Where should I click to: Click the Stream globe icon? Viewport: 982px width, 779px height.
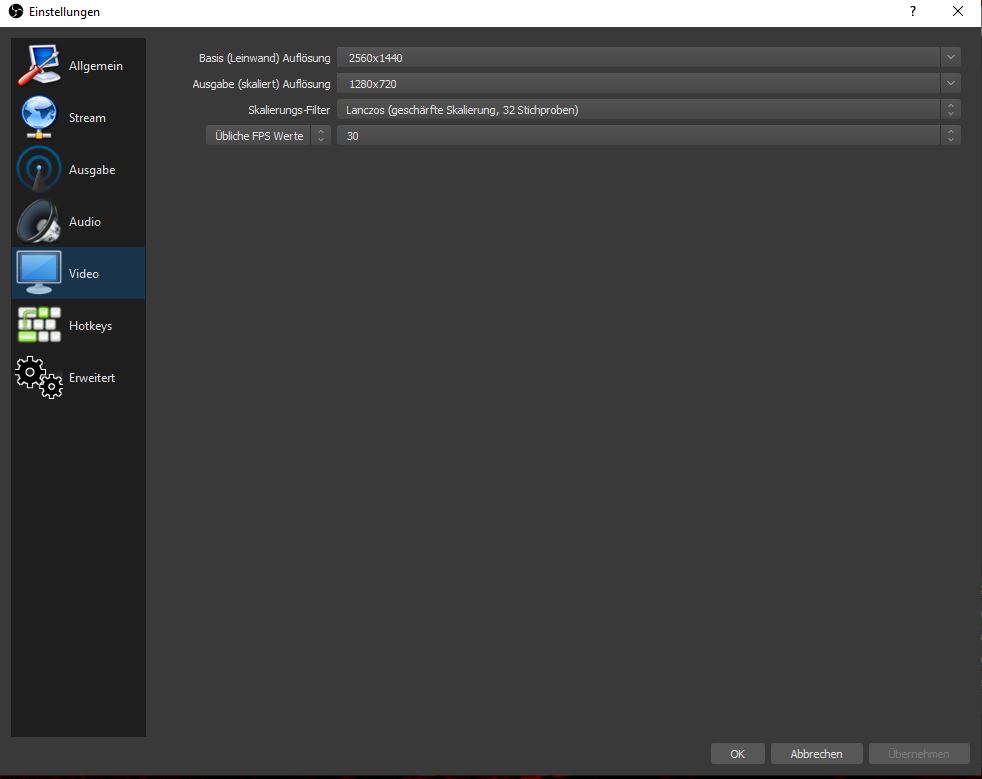pyautogui.click(x=39, y=118)
